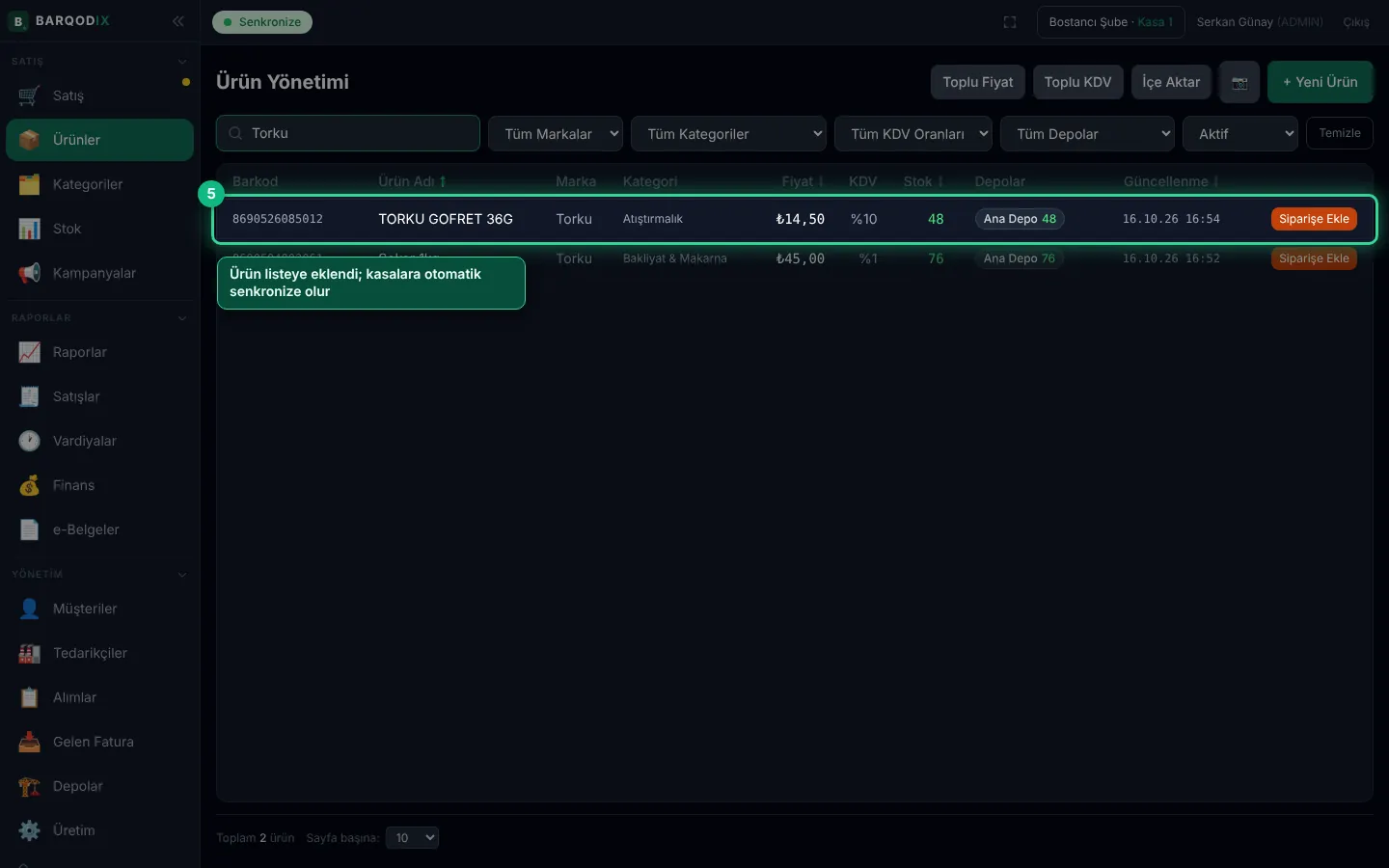Sort by the Ürün Adı column header
The height and width of the screenshot is (868, 1389).
(x=412, y=181)
